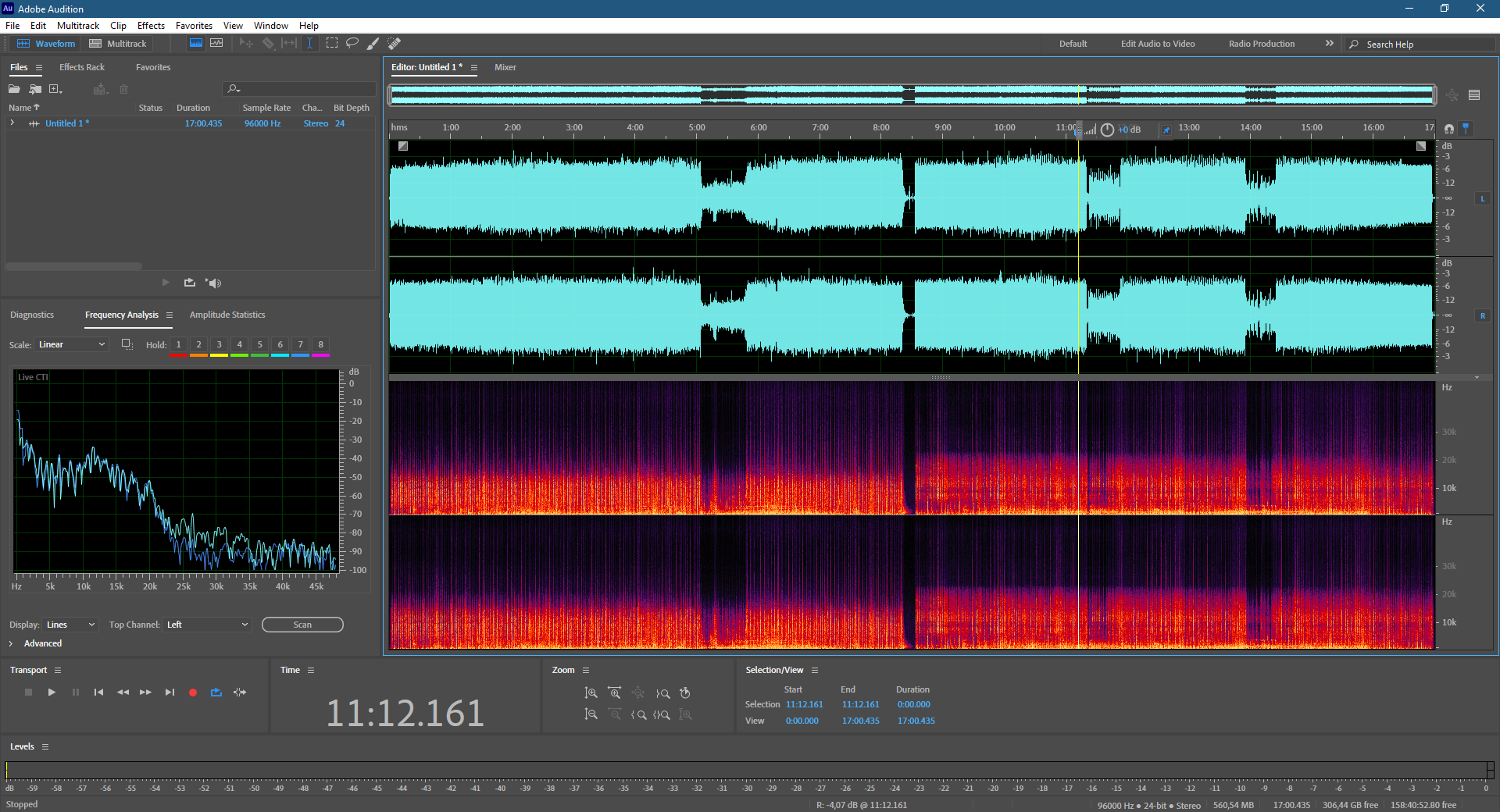Toggle Loop Playback in Transport
The width and height of the screenshot is (1500, 812).
[x=216, y=693]
